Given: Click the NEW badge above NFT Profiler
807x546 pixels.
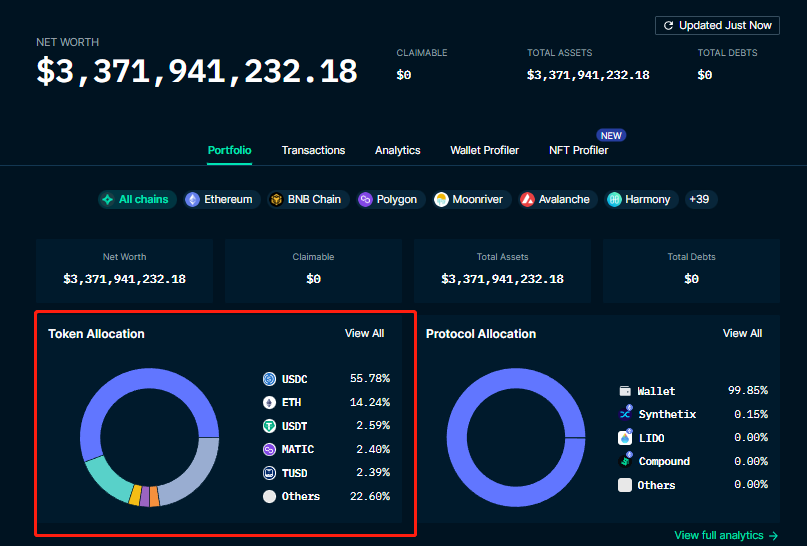Looking at the screenshot, I should pos(611,135).
